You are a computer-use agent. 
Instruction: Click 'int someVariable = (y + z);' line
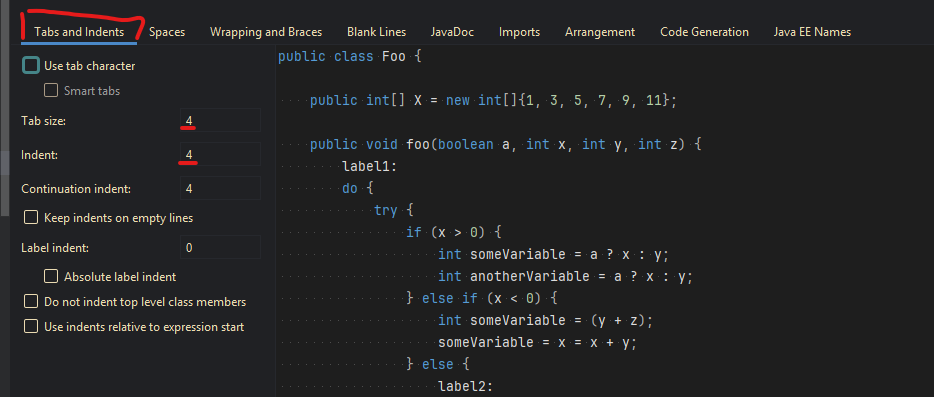click(x=545, y=321)
